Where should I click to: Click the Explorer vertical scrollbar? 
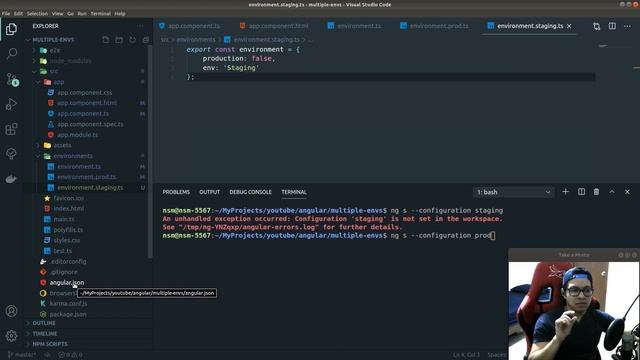(x=150, y=151)
